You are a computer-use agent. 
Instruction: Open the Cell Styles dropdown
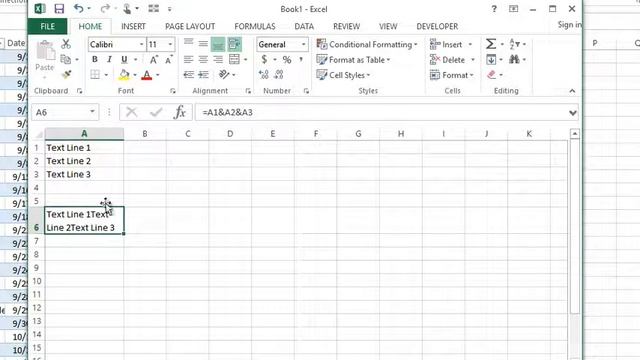click(344, 75)
